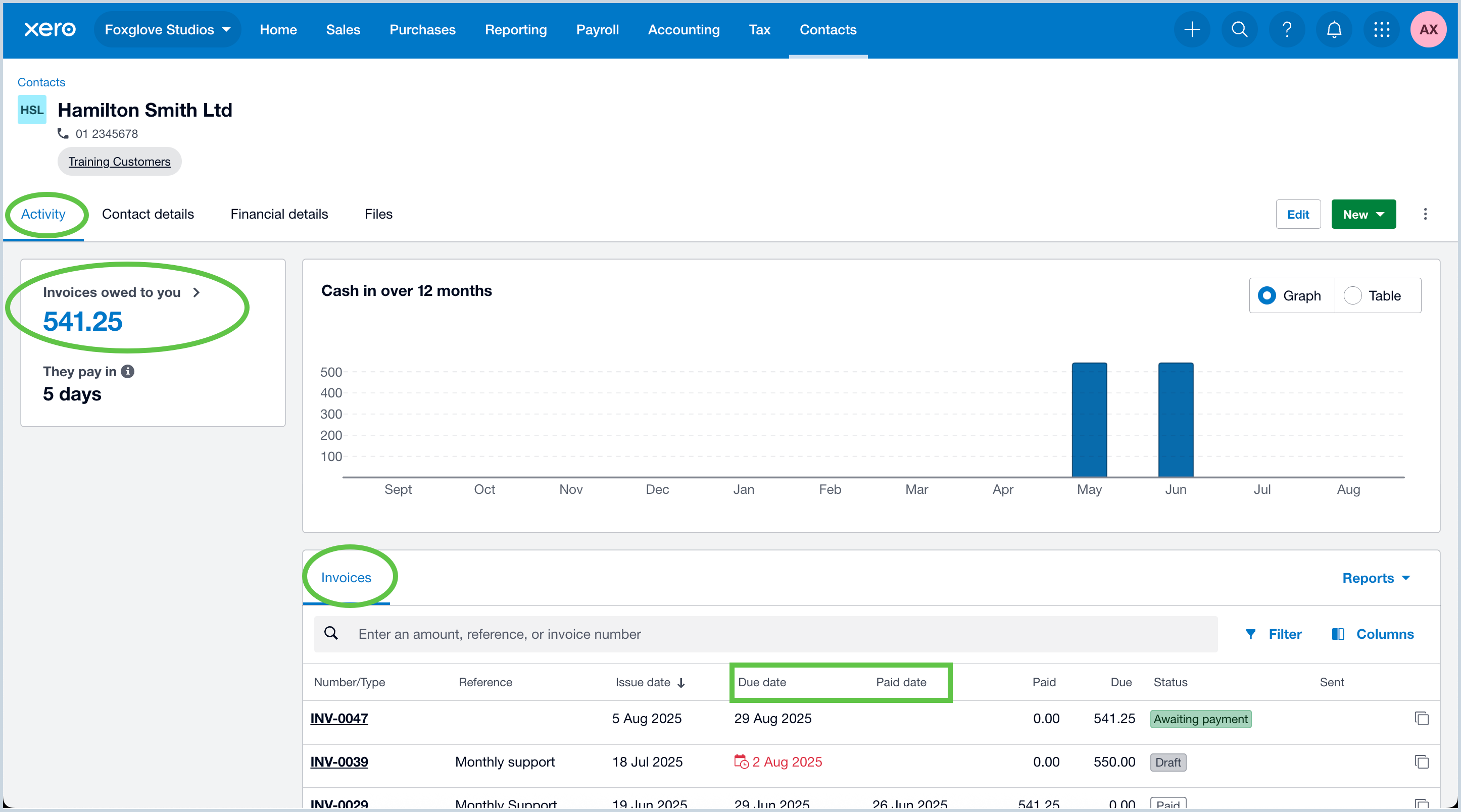Click the sort arrow on Issue date
The height and width of the screenshot is (812, 1461).
[x=681, y=683]
